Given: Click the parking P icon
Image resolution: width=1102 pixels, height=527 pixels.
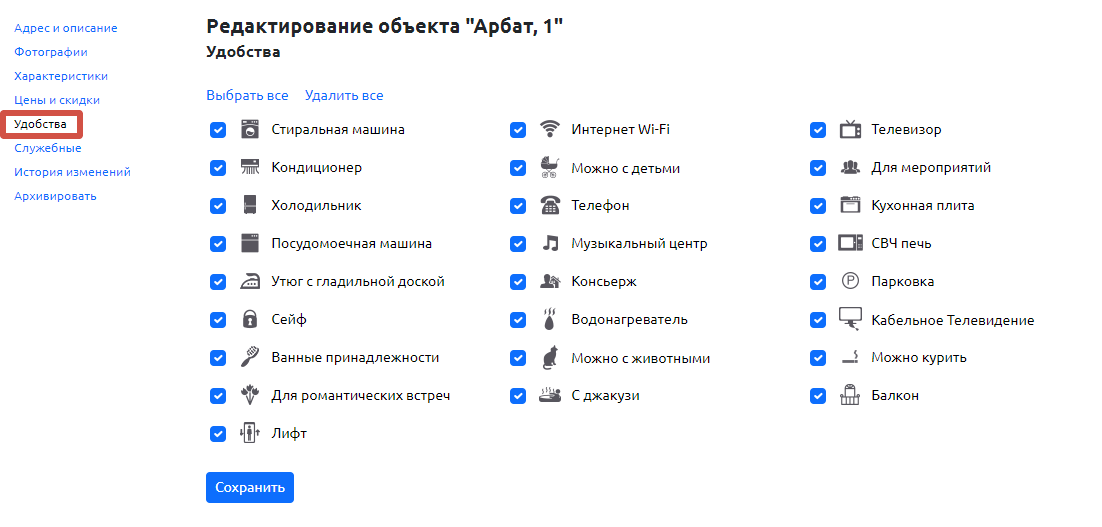Looking at the screenshot, I should [x=850, y=282].
